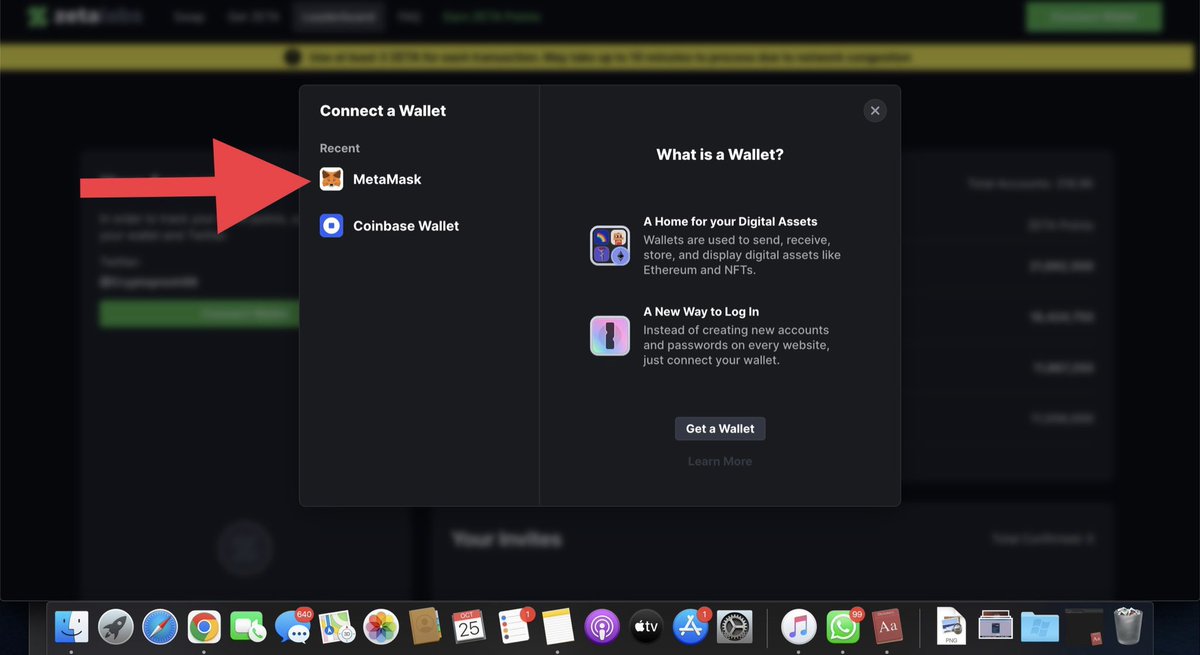Open the Learn More link

(720, 461)
